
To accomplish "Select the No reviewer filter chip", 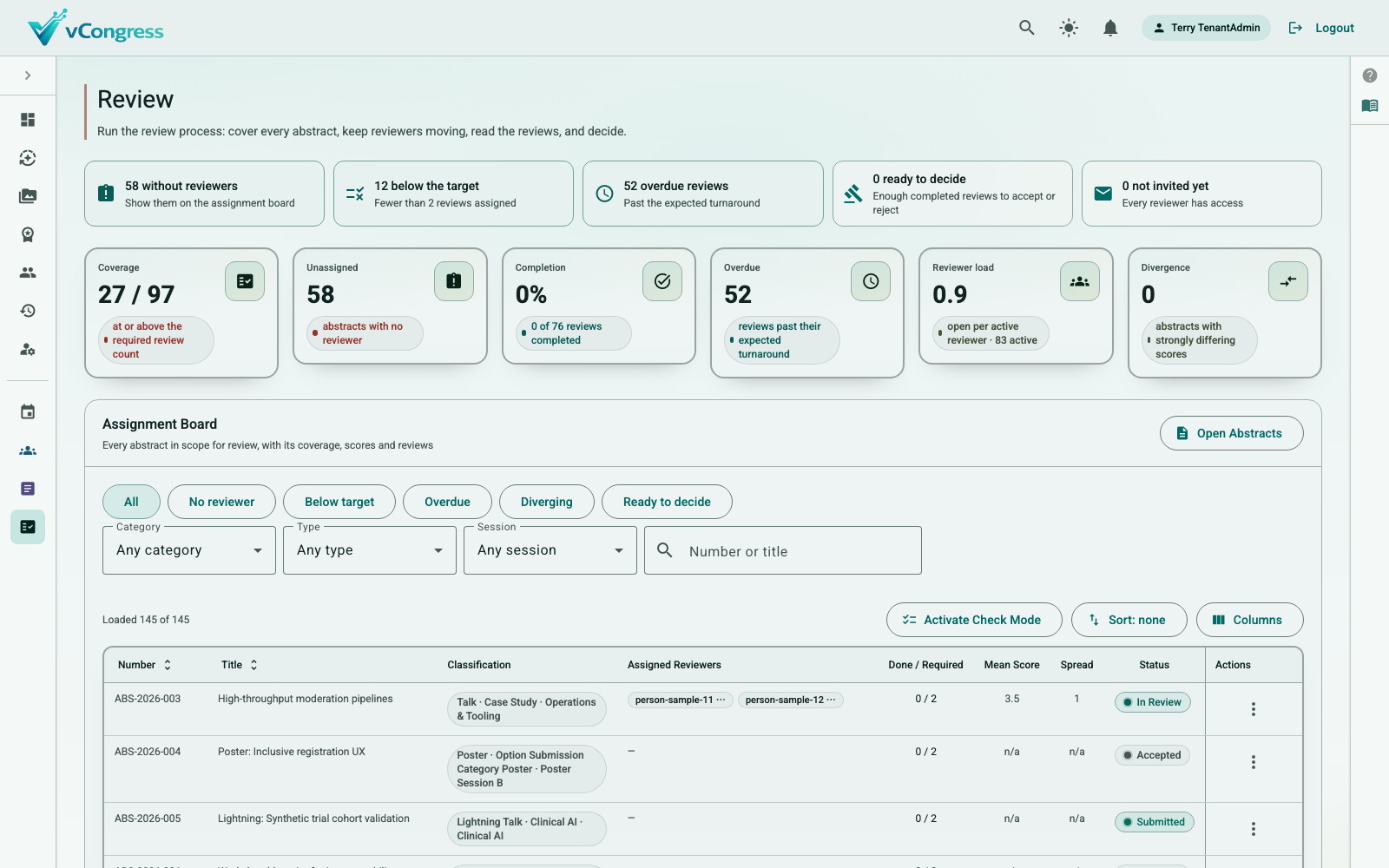I will [x=221, y=502].
